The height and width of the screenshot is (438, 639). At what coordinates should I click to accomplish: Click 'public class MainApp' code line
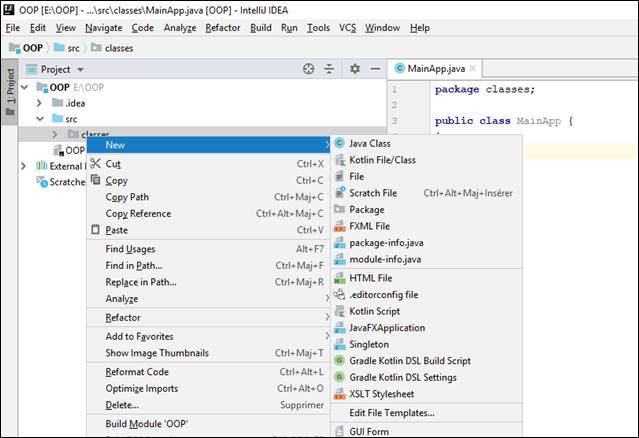504,121
